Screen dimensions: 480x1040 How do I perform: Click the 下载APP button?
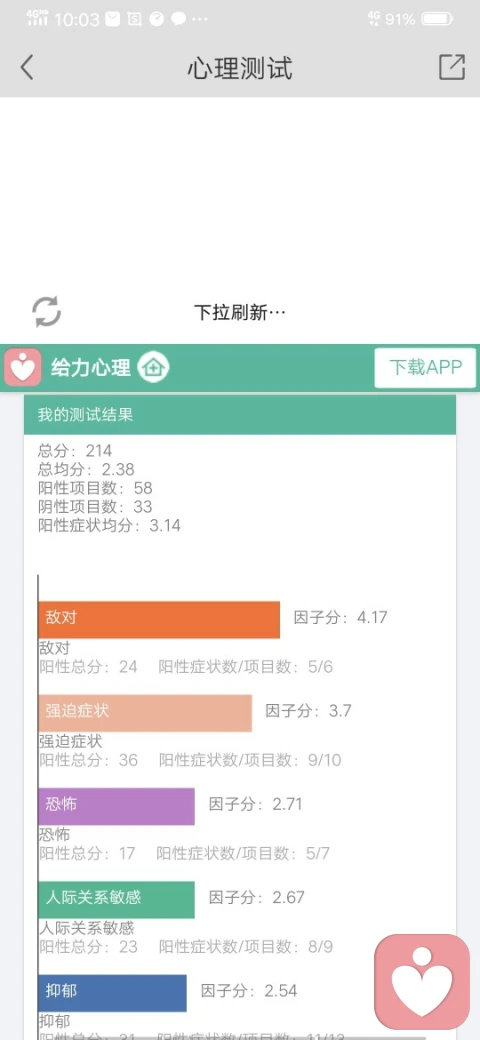[425, 367]
